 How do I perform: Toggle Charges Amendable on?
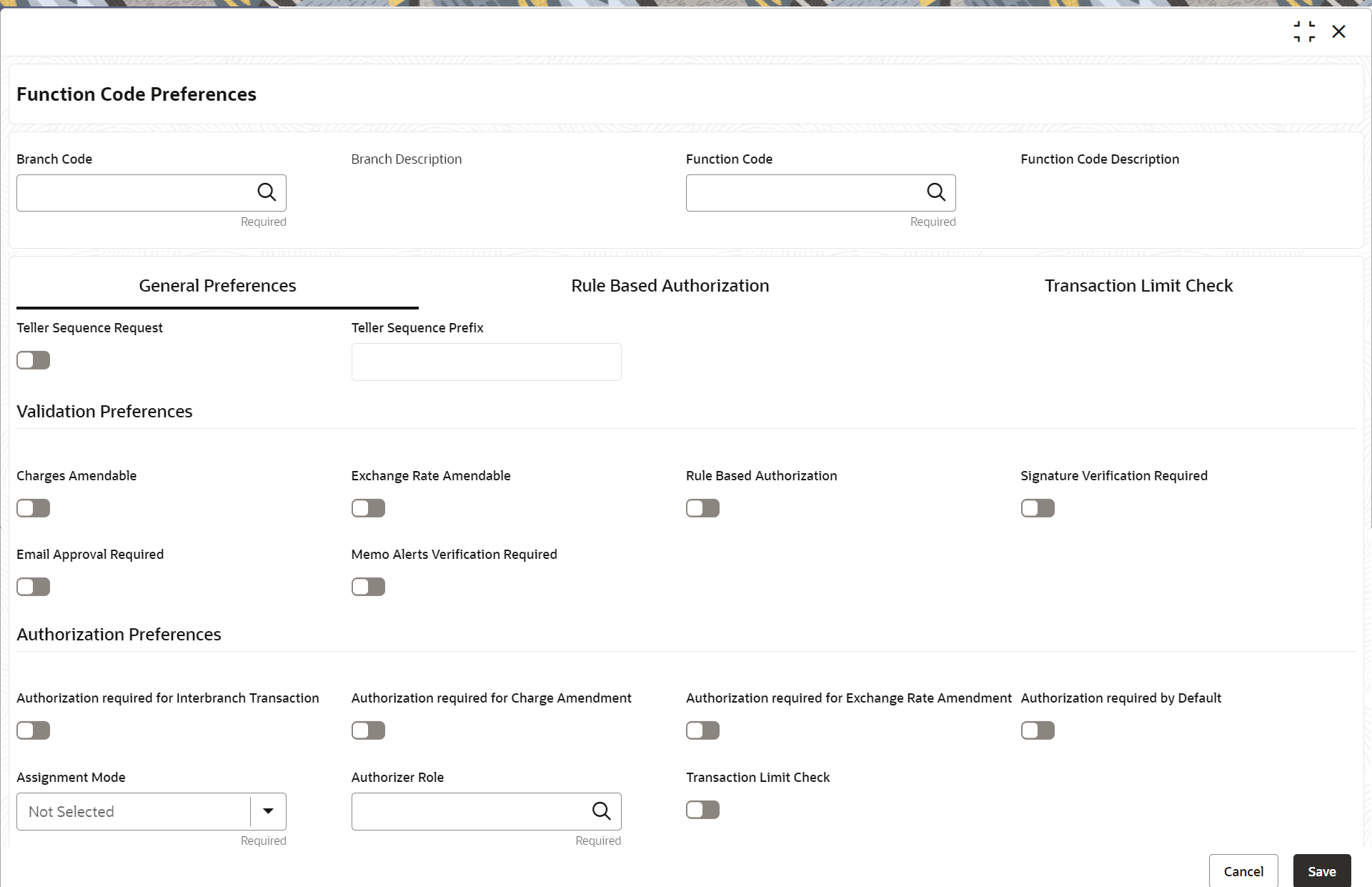[x=34, y=508]
